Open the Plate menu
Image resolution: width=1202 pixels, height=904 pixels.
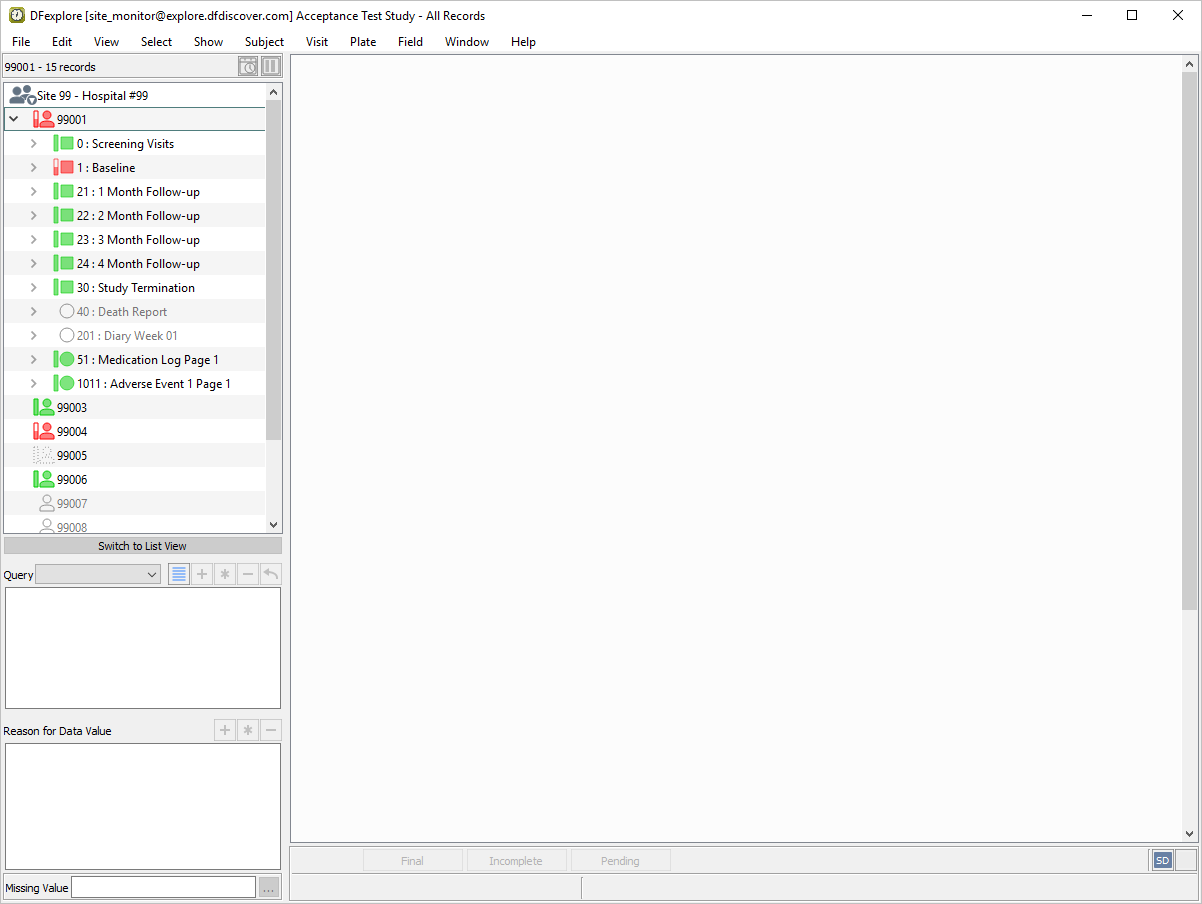pos(363,42)
